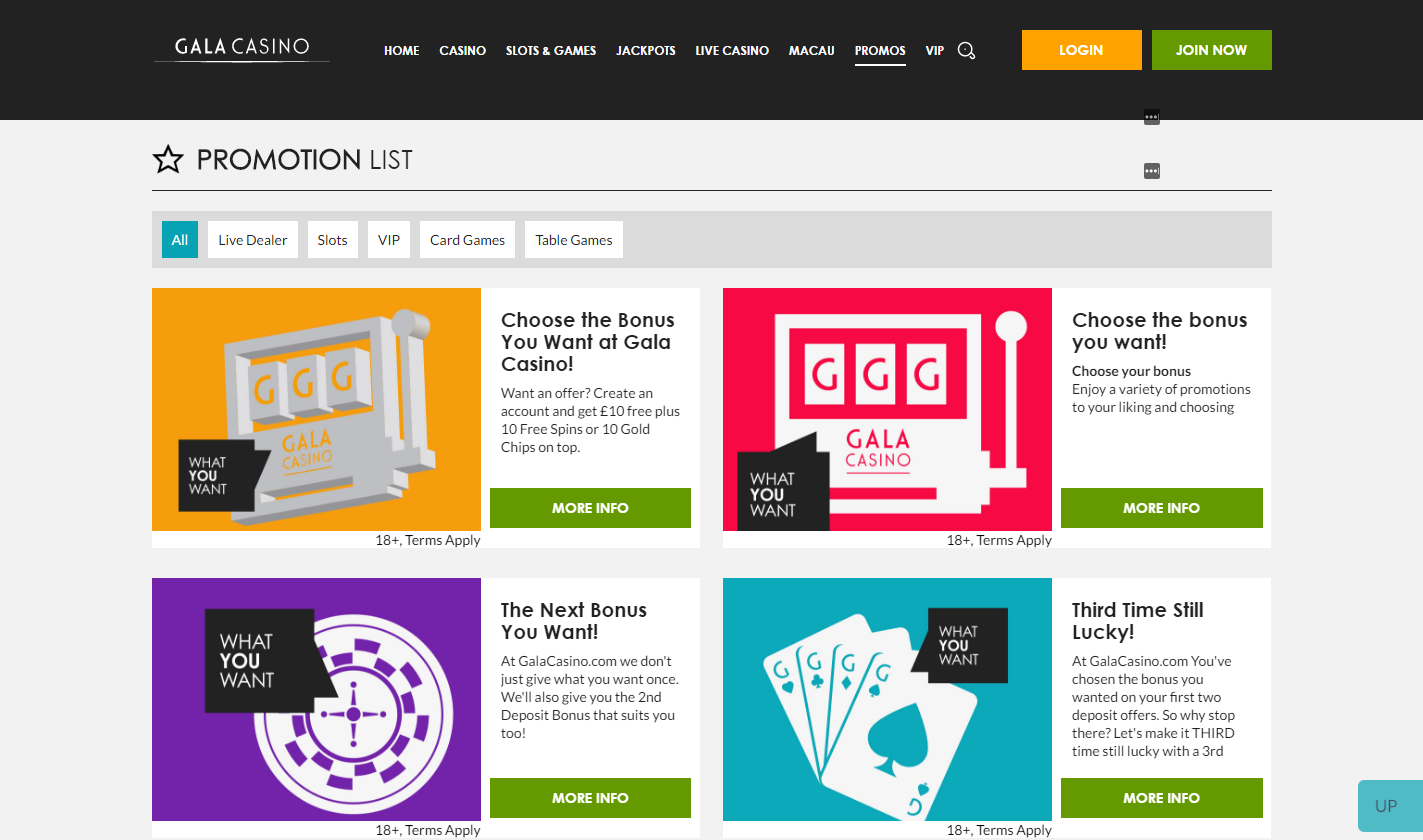Click '18+, Terms Apply' under purple promo
The height and width of the screenshot is (840, 1423).
(428, 830)
